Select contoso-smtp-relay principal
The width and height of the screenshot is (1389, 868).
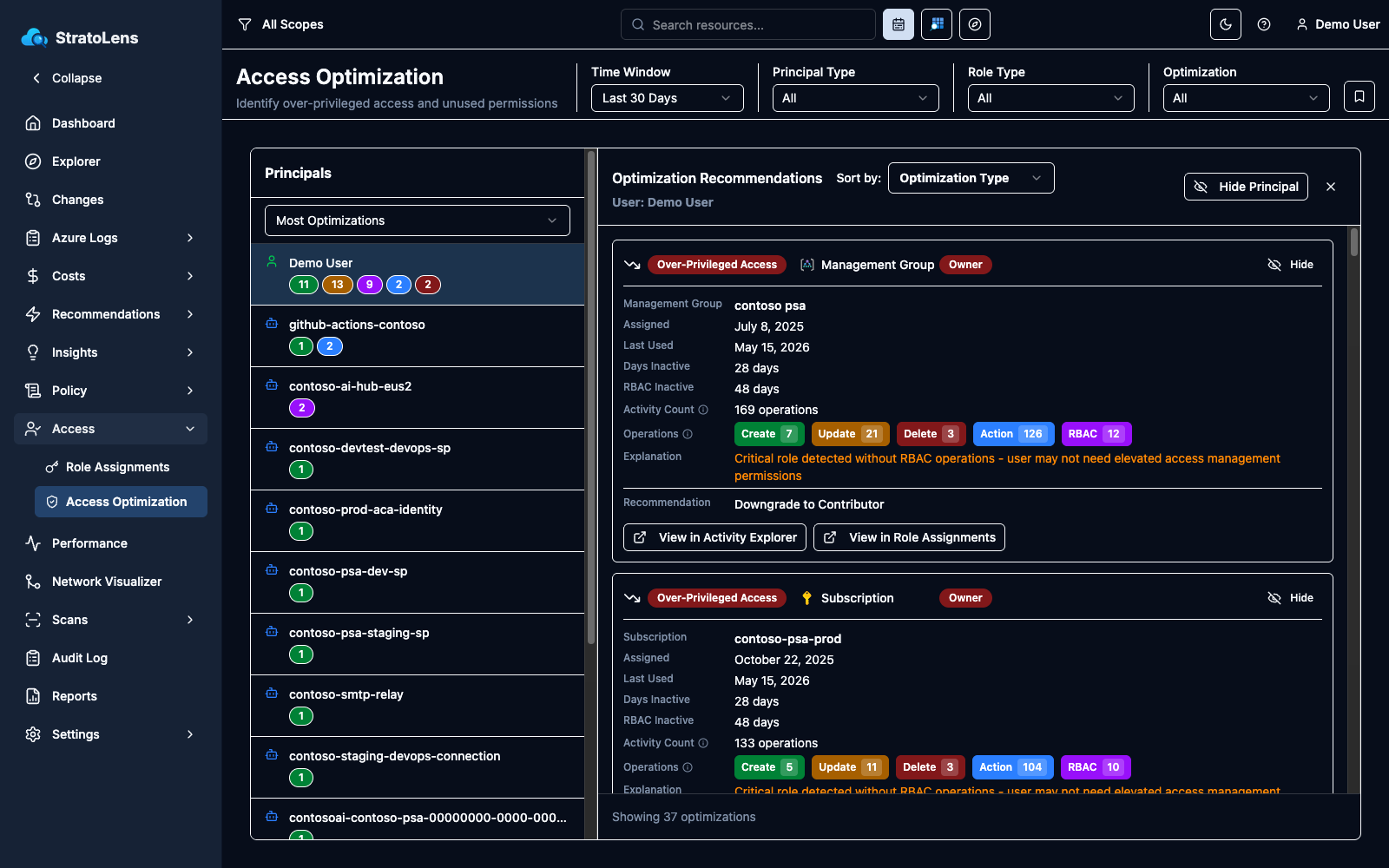tap(418, 706)
